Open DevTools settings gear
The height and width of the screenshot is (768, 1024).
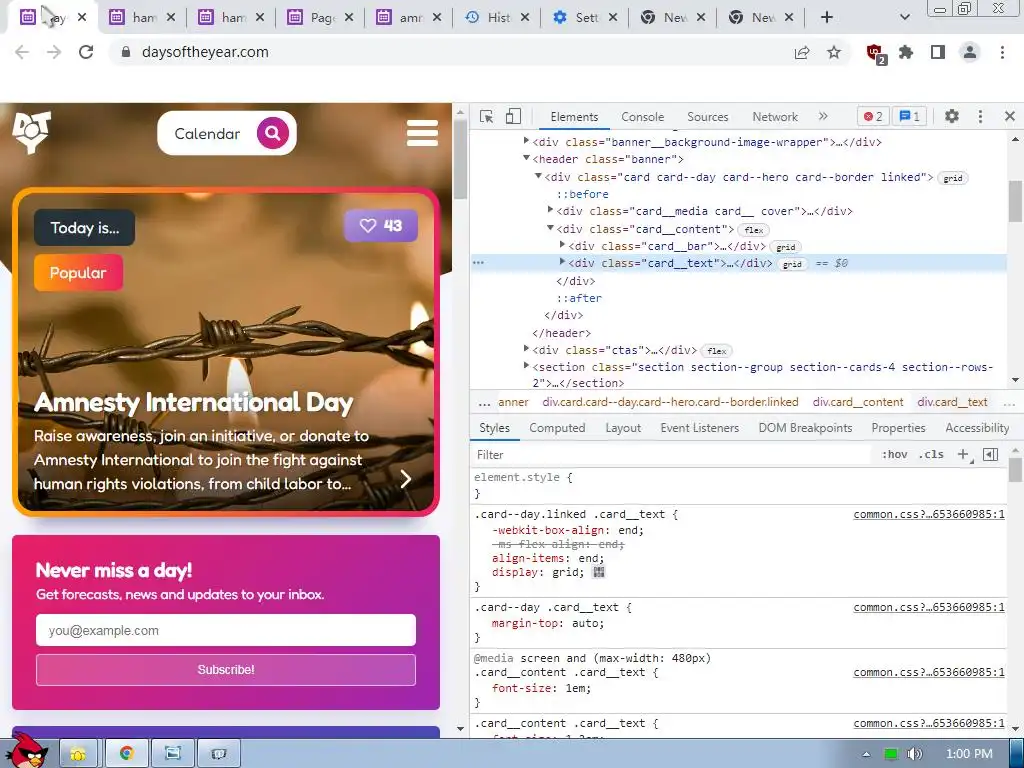pyautogui.click(x=952, y=116)
